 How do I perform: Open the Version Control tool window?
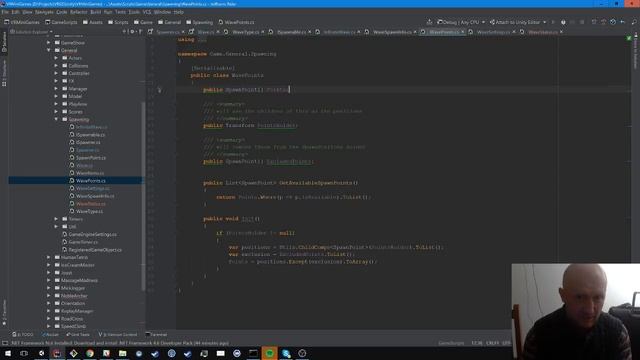[118, 334]
